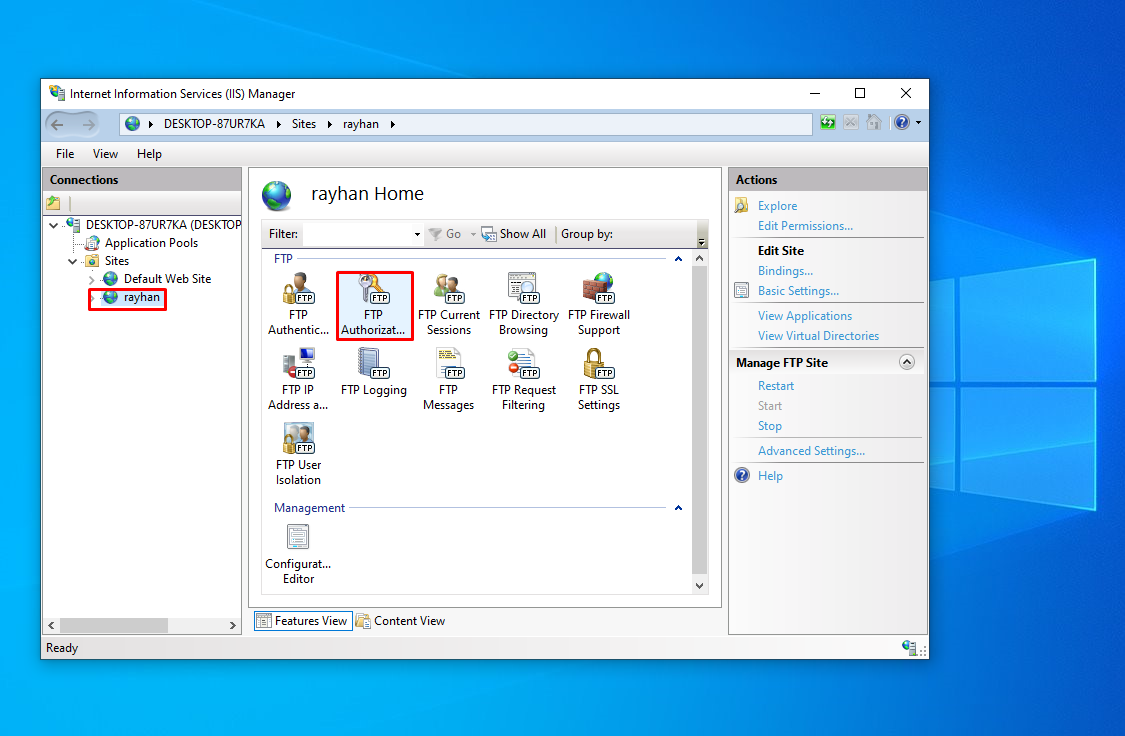The height and width of the screenshot is (736, 1125).
Task: Click the blue help icon in the toolbar
Action: 902,123
